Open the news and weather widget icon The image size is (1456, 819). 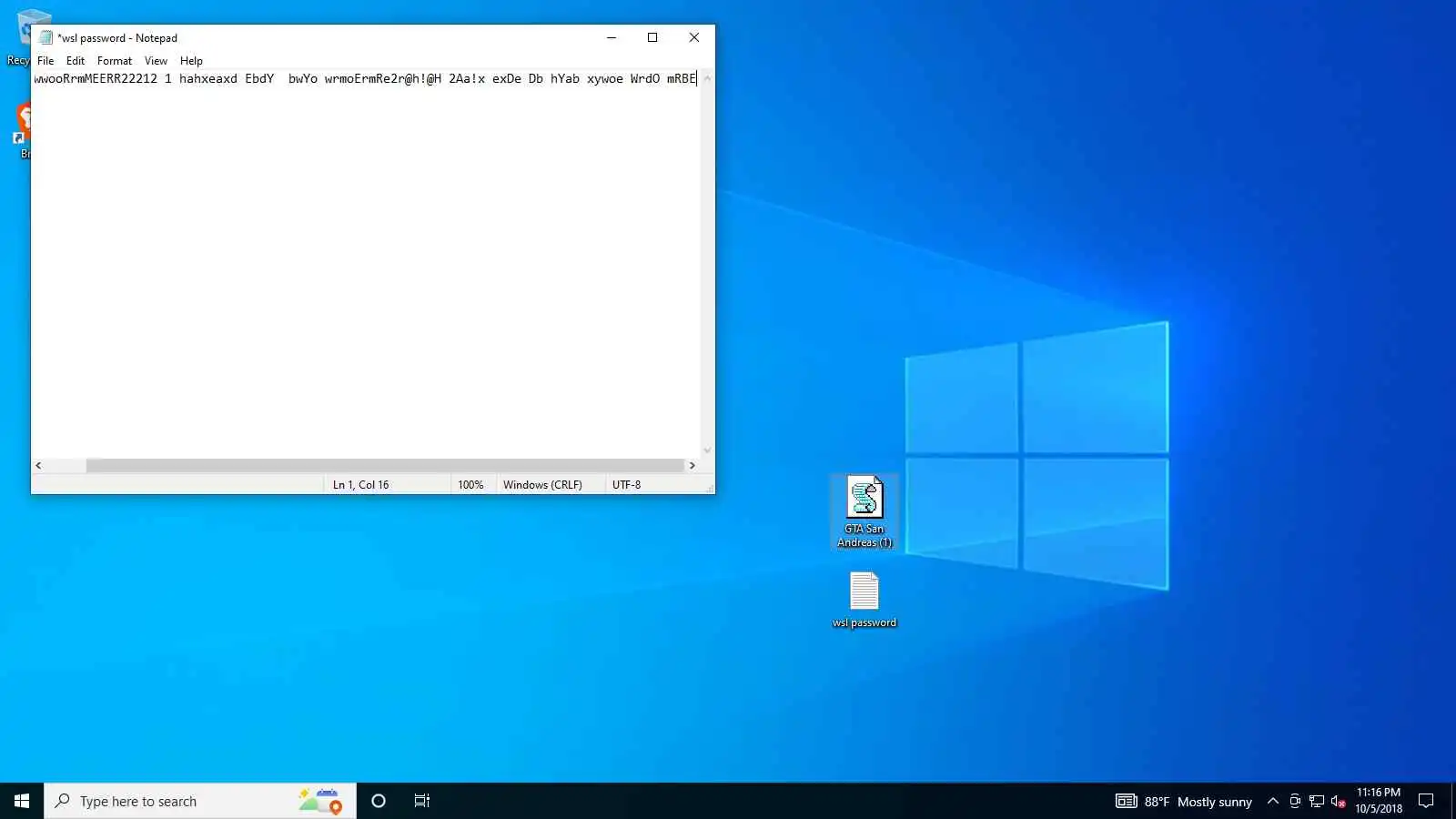(x=1127, y=801)
